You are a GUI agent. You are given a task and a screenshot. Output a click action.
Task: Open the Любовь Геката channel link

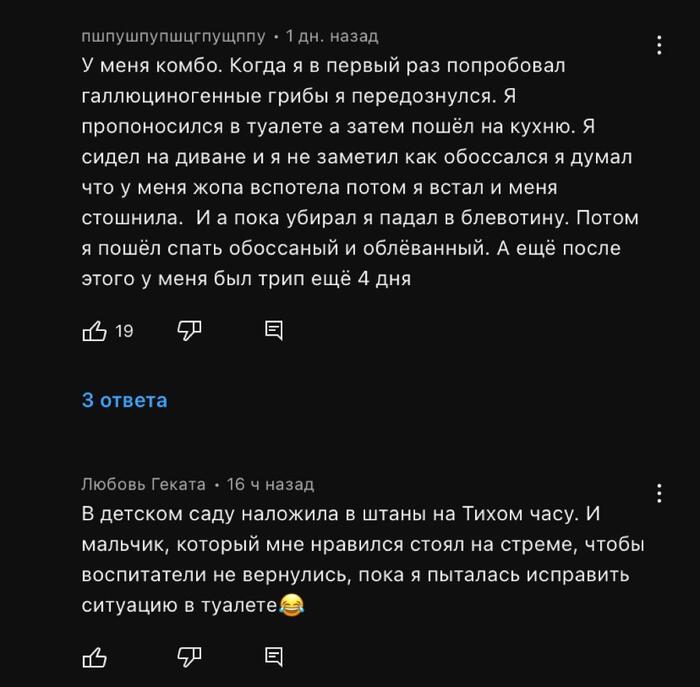click(x=143, y=485)
